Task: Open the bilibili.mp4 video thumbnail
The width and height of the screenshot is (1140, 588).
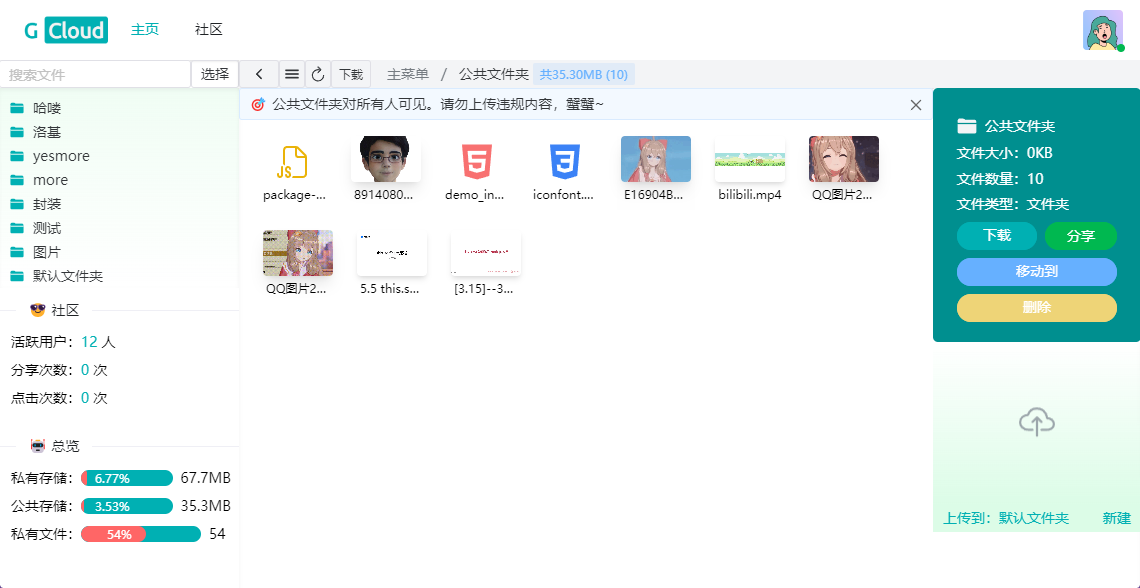Action: (750, 160)
